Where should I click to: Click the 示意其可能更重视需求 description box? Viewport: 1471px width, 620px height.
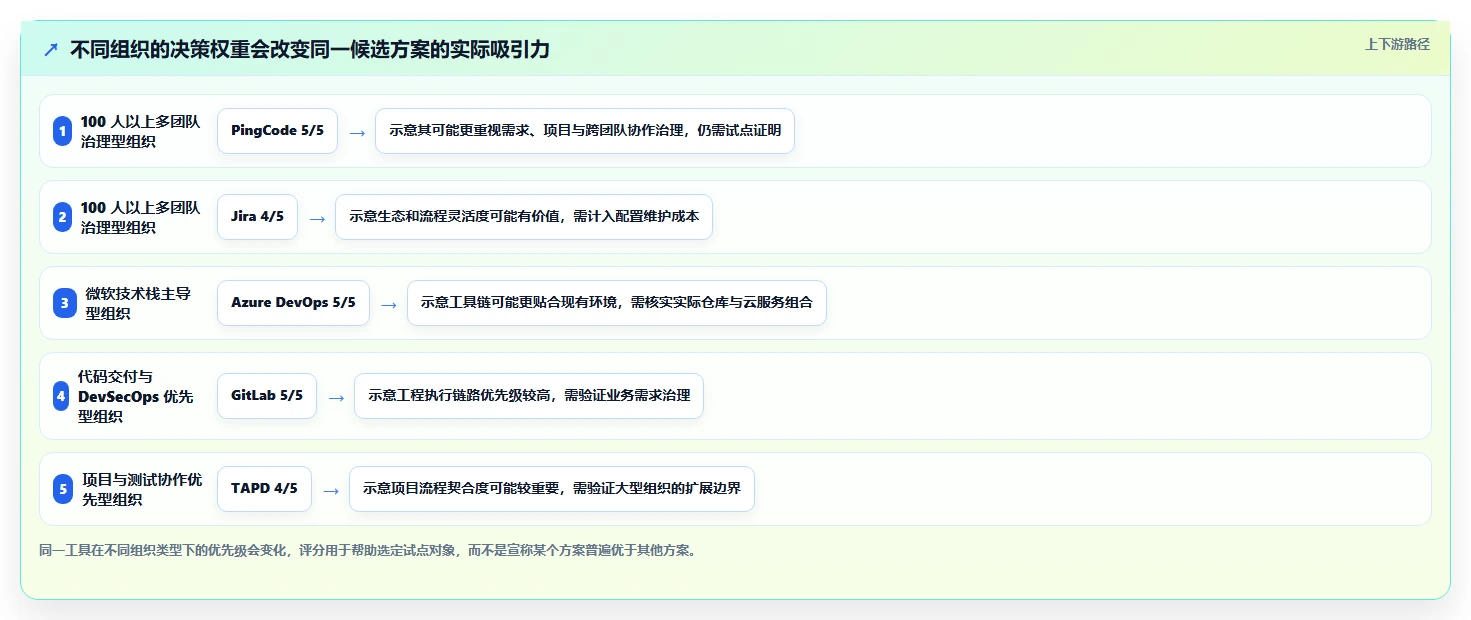[x=585, y=131]
